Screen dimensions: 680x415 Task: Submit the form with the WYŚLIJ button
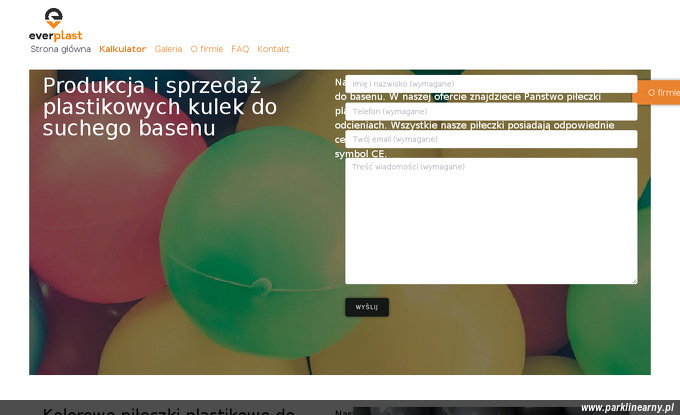pos(367,307)
